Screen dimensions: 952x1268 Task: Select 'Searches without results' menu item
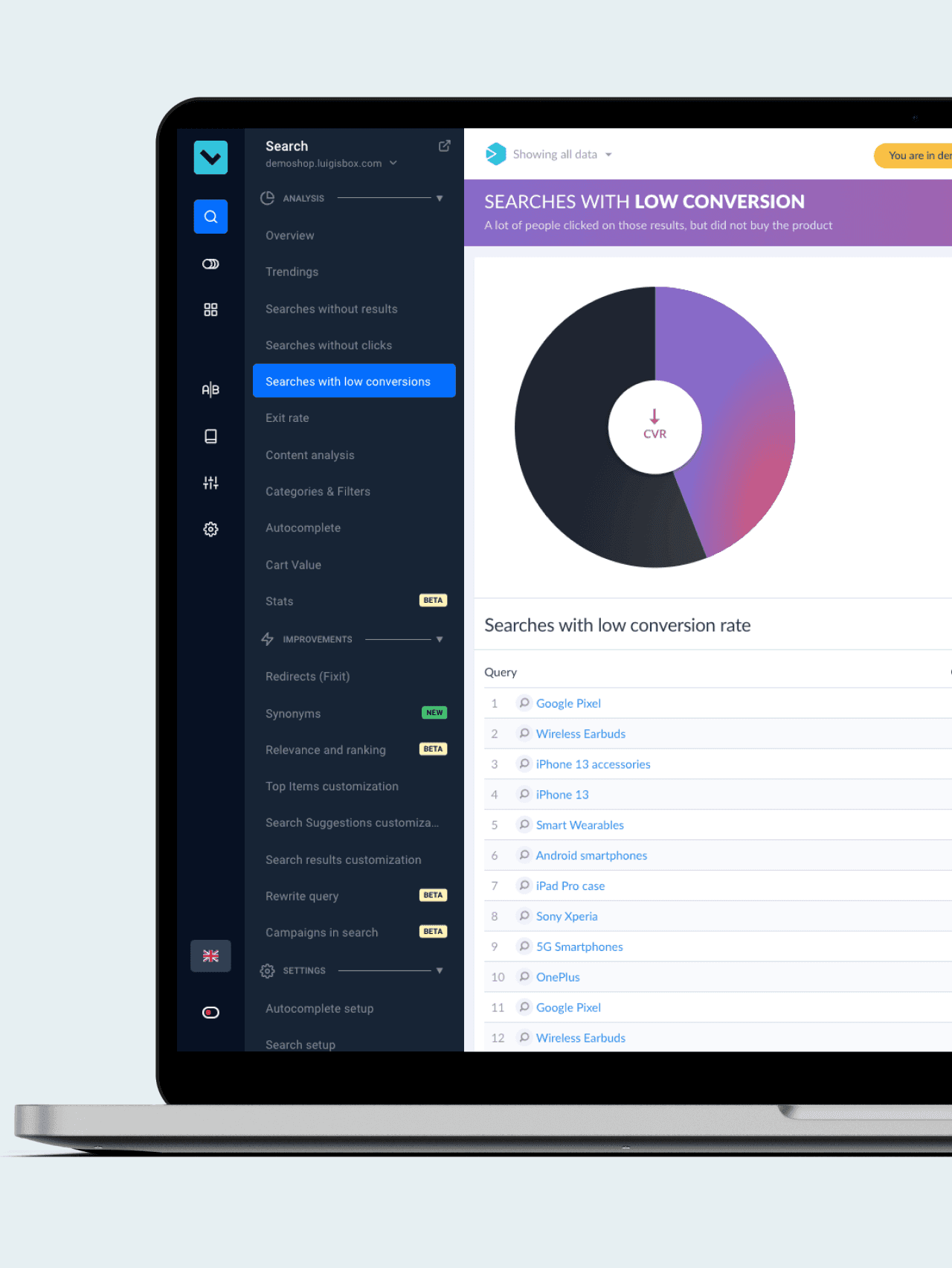coord(331,309)
